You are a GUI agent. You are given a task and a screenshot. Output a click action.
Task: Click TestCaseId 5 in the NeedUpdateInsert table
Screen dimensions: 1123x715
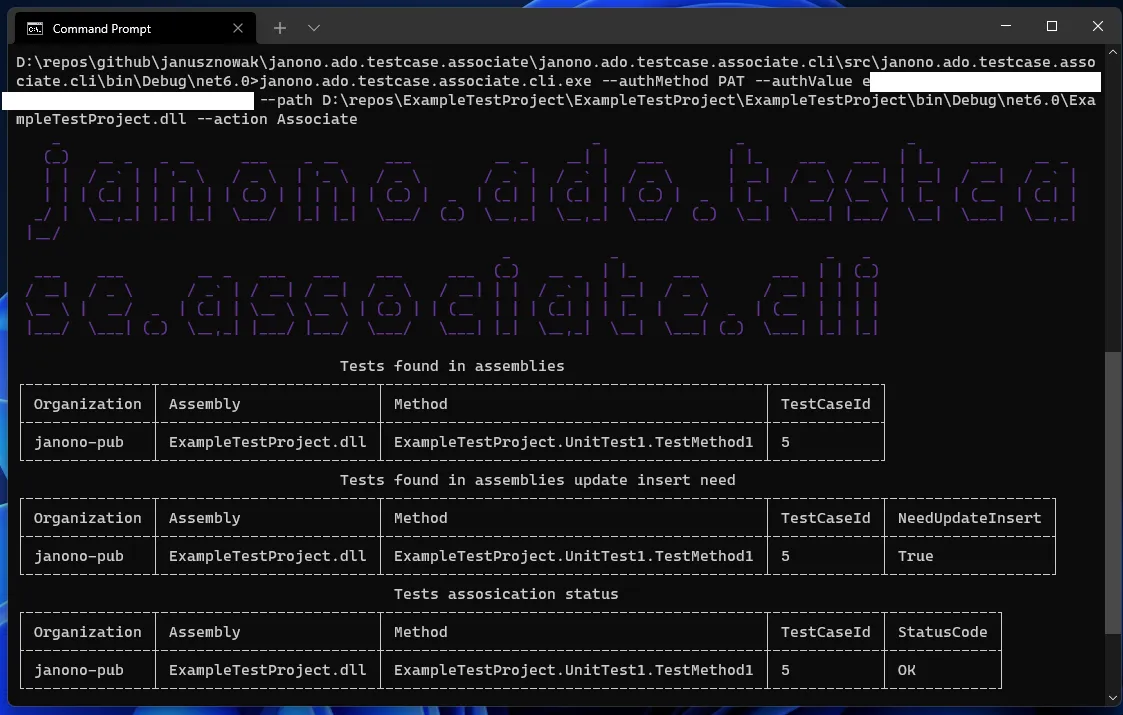point(785,556)
